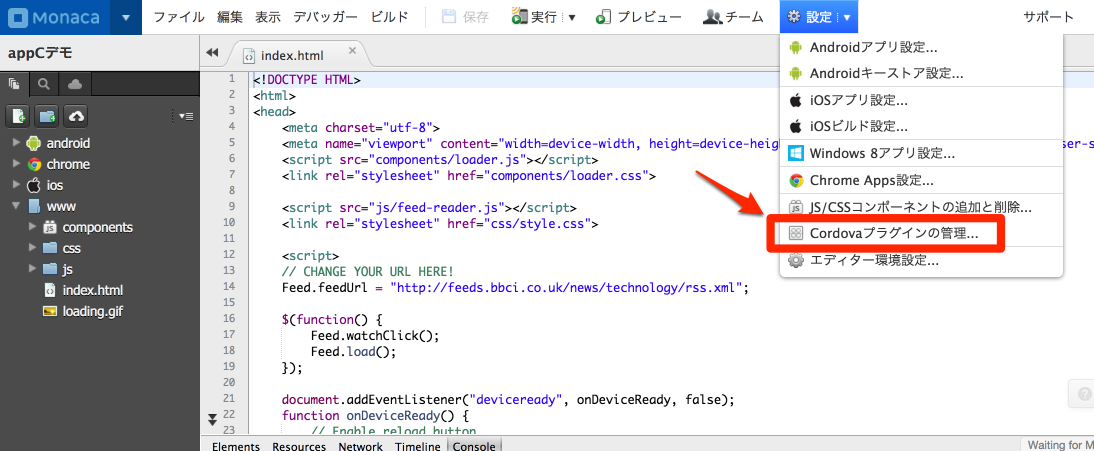Click the cloud upload icon button
Screen dimensions: 1094x451
coord(76,116)
